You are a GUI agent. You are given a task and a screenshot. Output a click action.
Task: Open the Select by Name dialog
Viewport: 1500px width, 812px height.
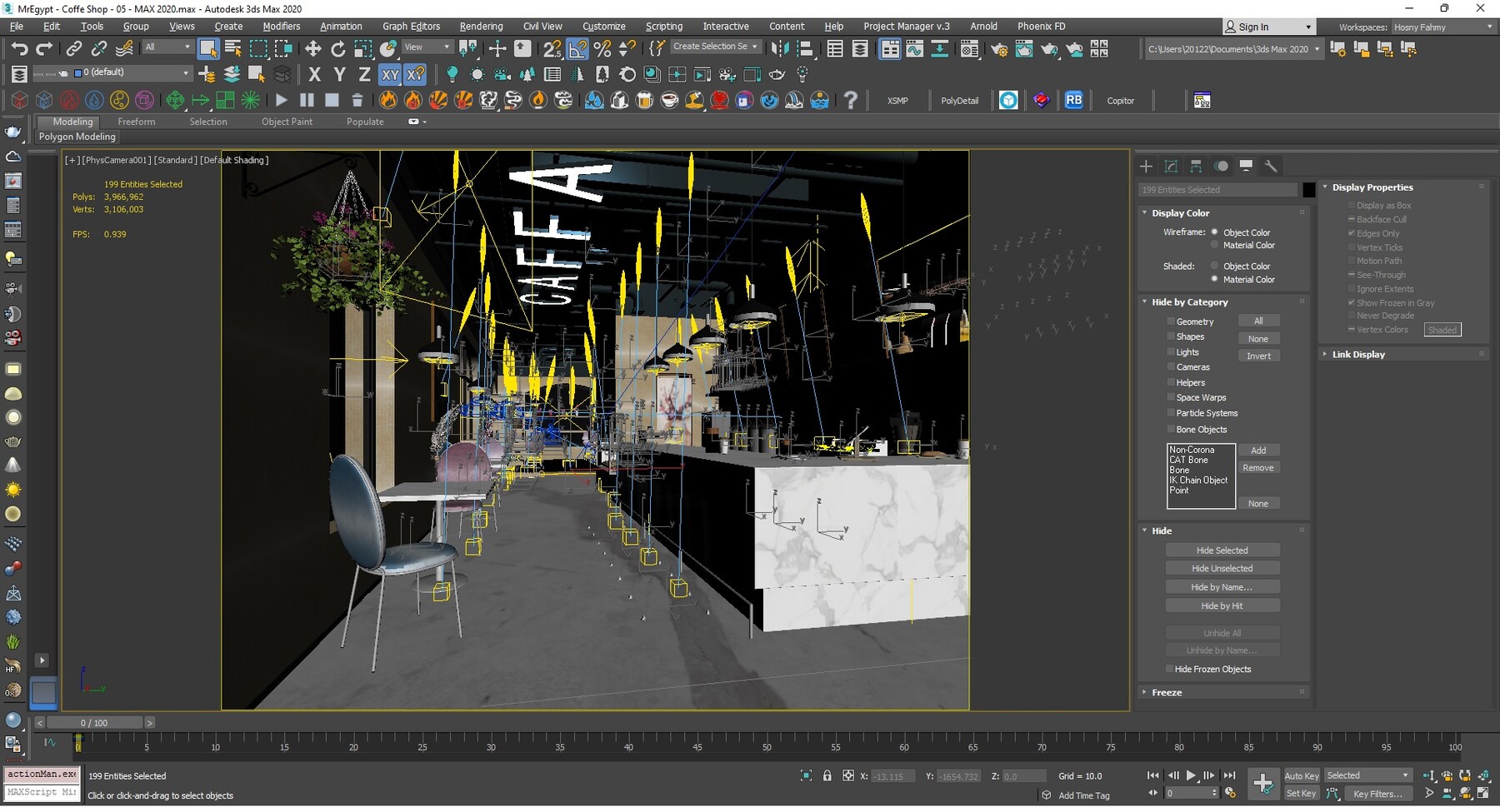pos(232,47)
